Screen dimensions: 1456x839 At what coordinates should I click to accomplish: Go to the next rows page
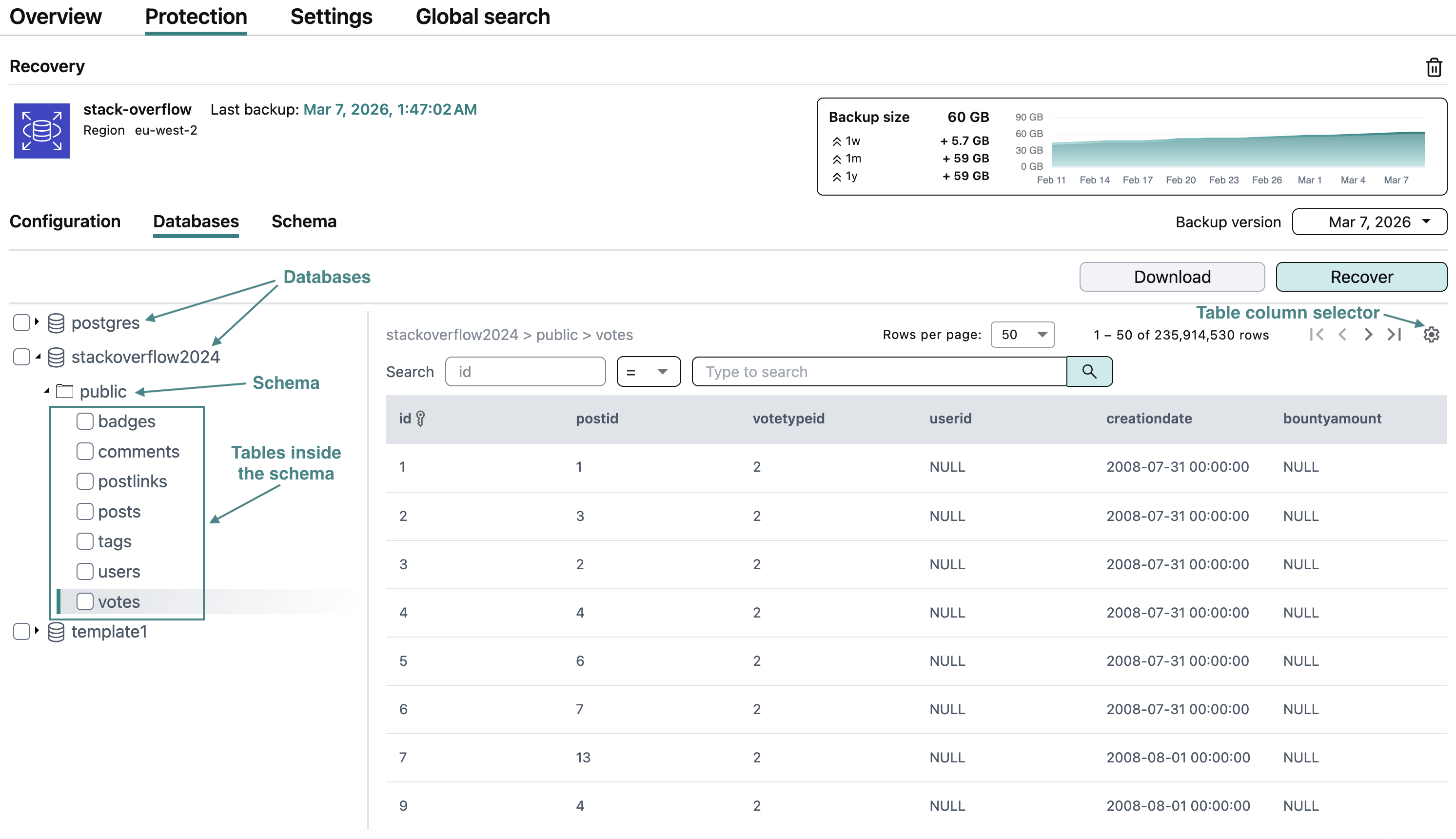pos(1368,335)
